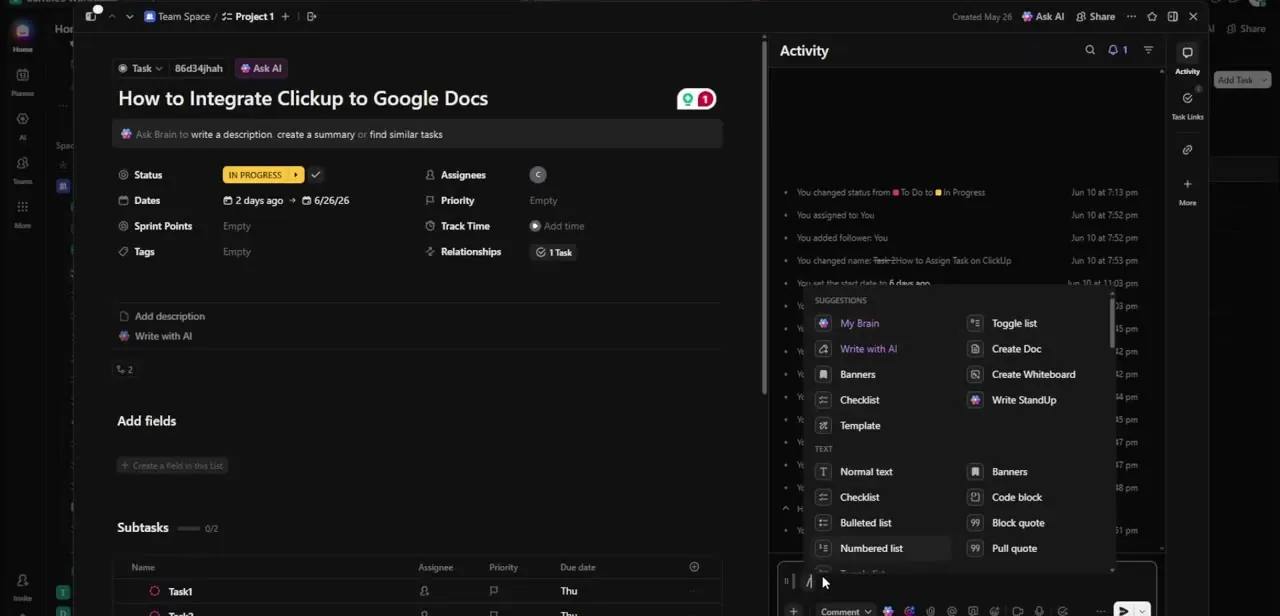The image size is (1280, 616).
Task: Set the empty Sprint Points value
Action: tap(237, 226)
